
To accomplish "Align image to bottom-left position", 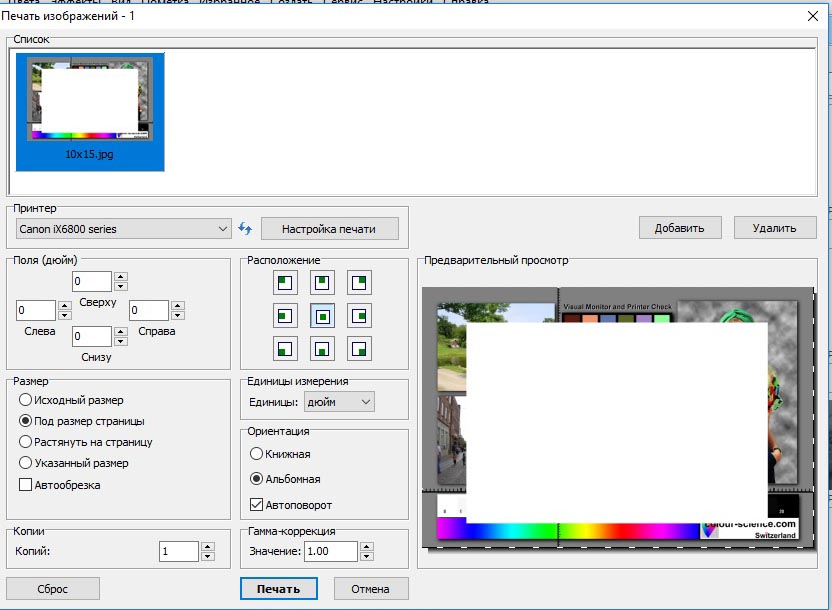I will 285,349.
